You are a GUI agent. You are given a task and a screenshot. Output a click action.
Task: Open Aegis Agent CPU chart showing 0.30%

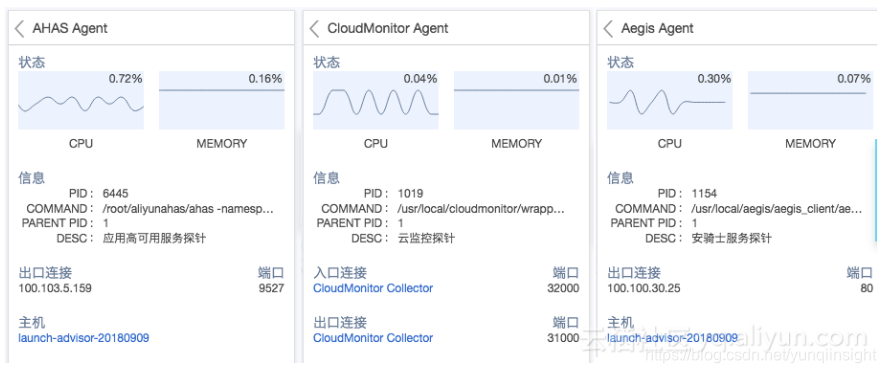tap(670, 101)
